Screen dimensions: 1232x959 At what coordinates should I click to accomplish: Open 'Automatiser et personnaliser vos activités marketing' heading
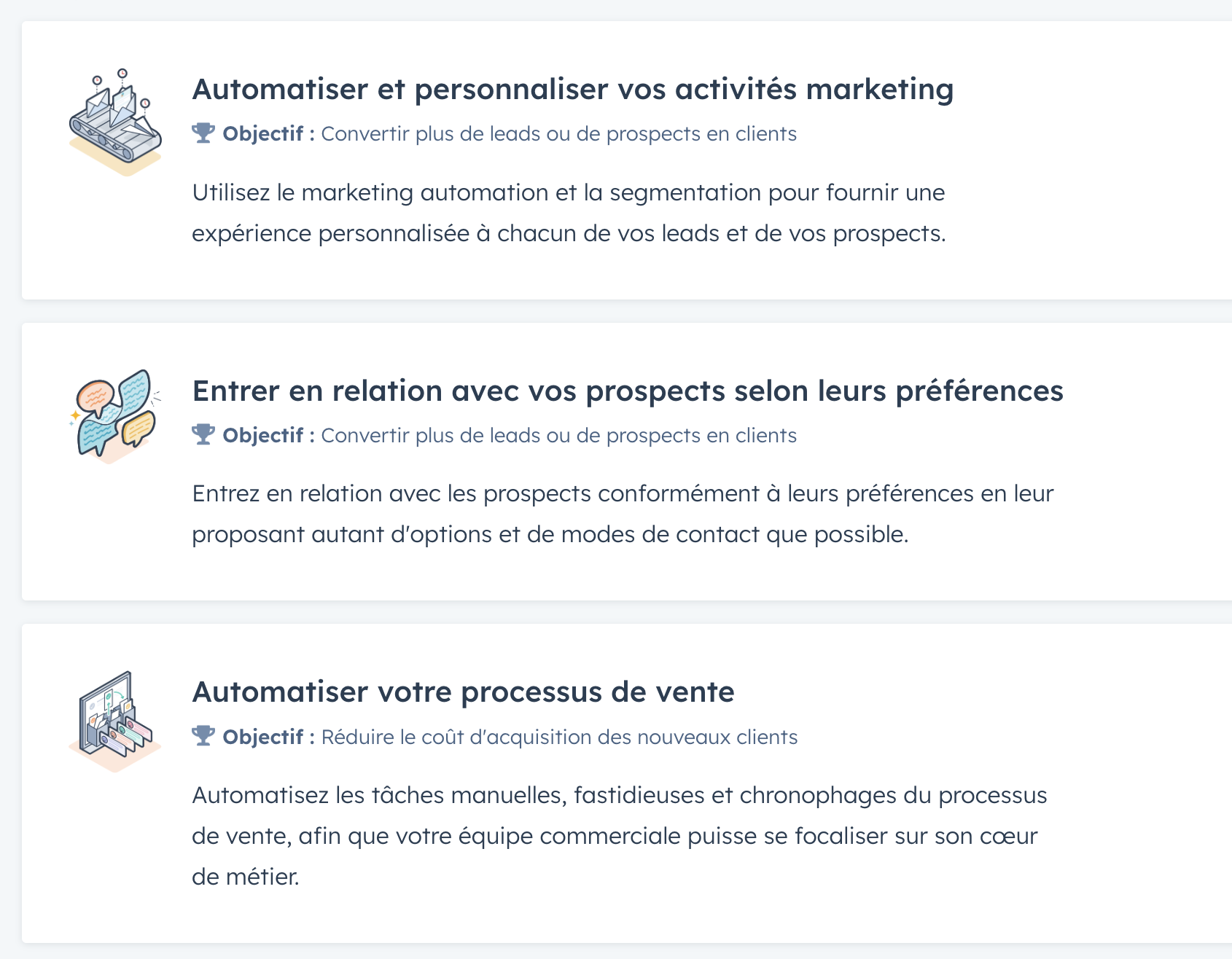point(573,90)
